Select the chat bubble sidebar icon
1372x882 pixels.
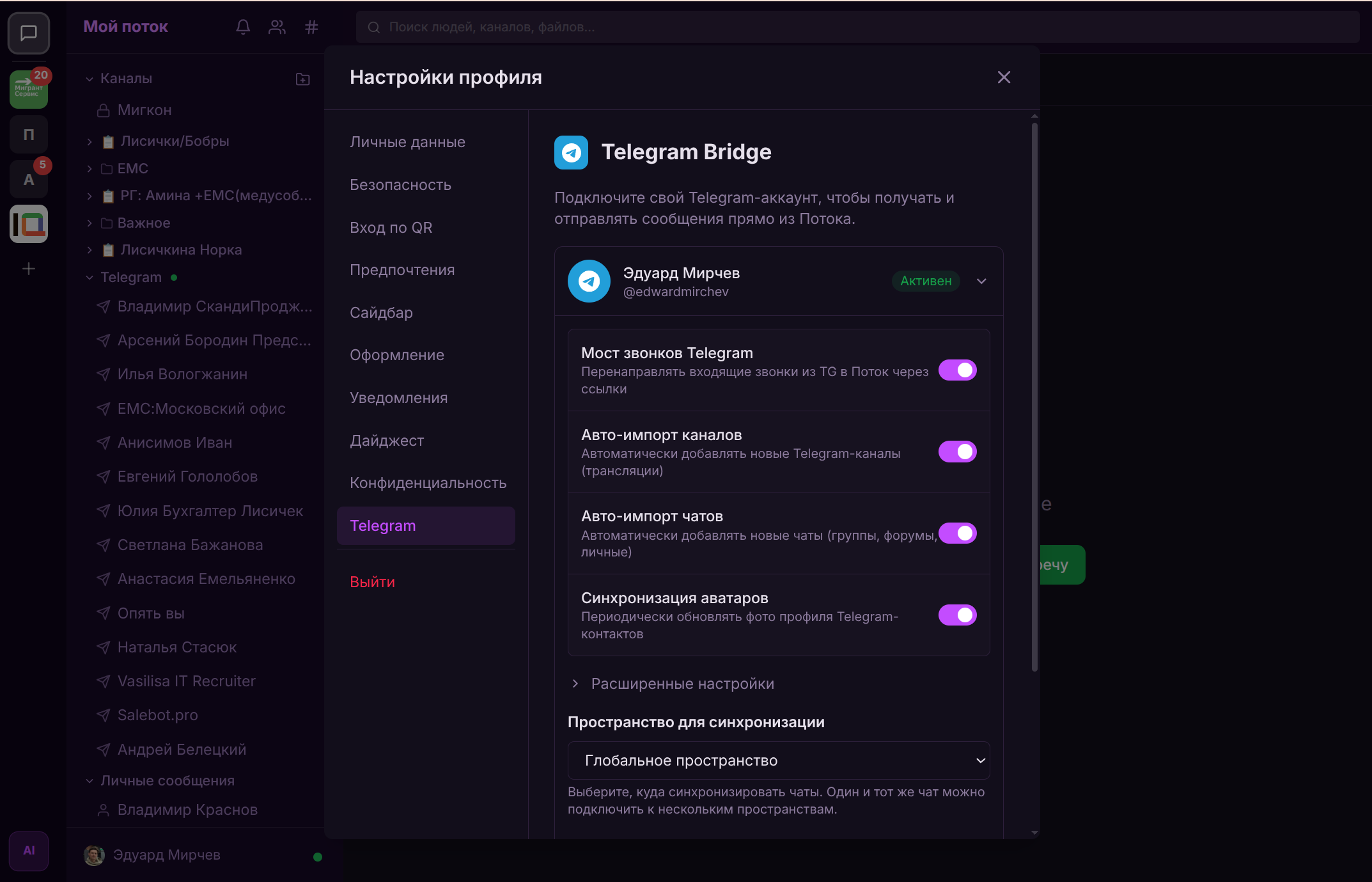(x=29, y=33)
